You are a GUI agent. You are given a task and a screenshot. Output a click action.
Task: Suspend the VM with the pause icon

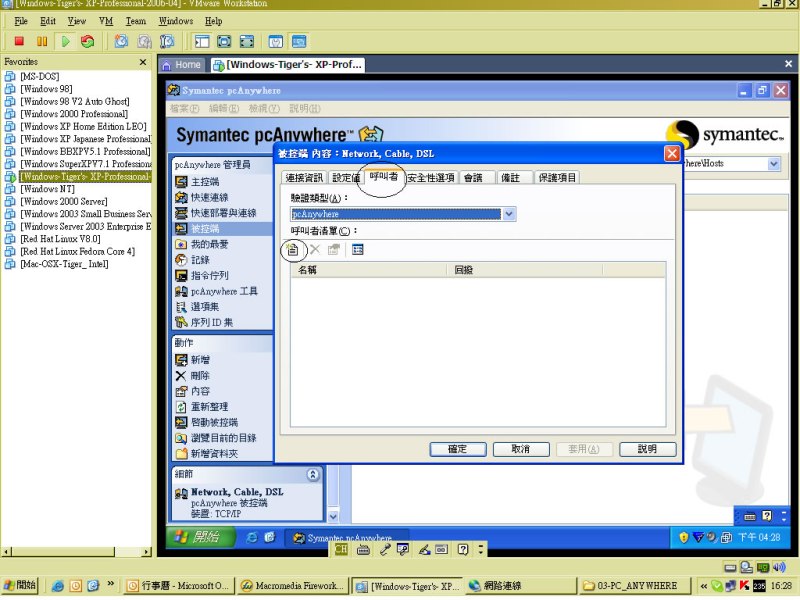tap(42, 41)
